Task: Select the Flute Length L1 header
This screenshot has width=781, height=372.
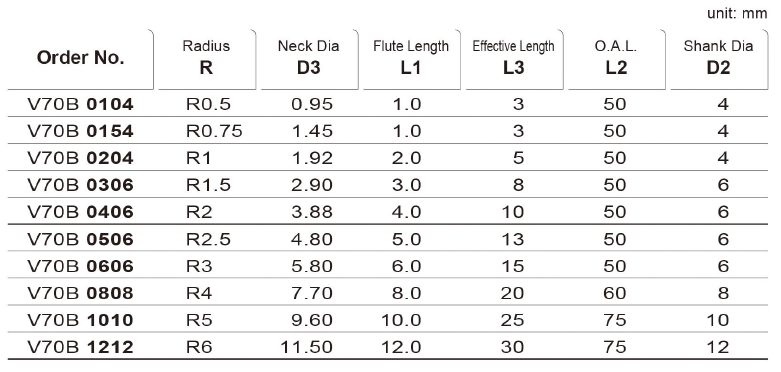Action: point(411,58)
